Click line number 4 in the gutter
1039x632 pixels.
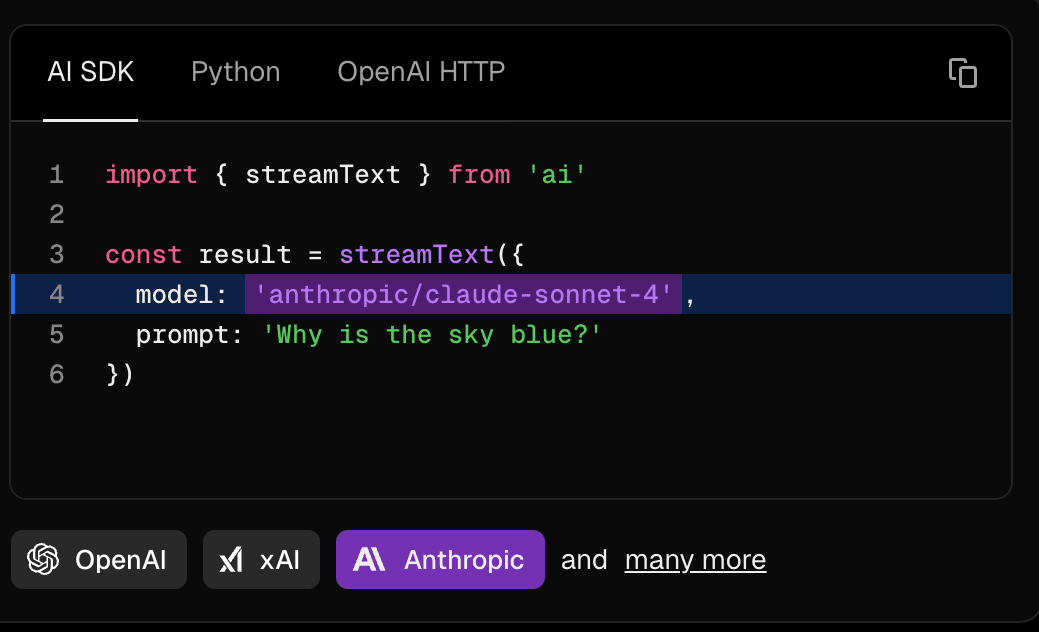pos(57,295)
